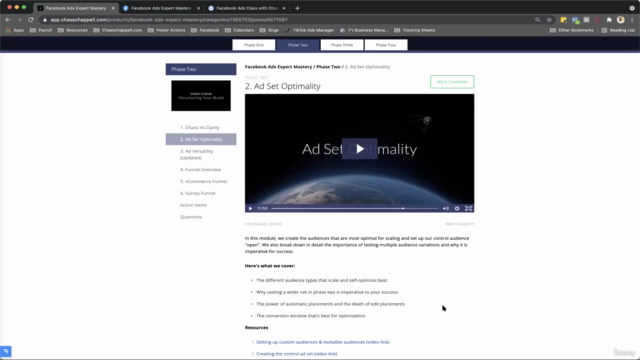Open the Calendars bookmark folder
The image size is (640, 360).
point(240,30)
